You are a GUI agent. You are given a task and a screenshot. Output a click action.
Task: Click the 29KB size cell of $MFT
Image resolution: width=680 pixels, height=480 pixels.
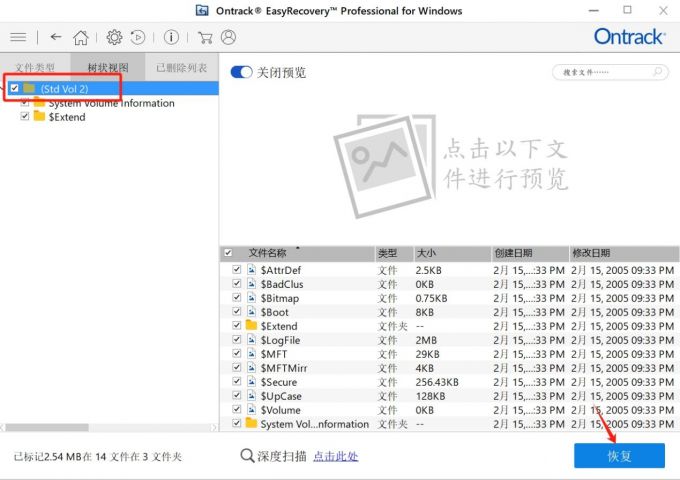click(427, 354)
